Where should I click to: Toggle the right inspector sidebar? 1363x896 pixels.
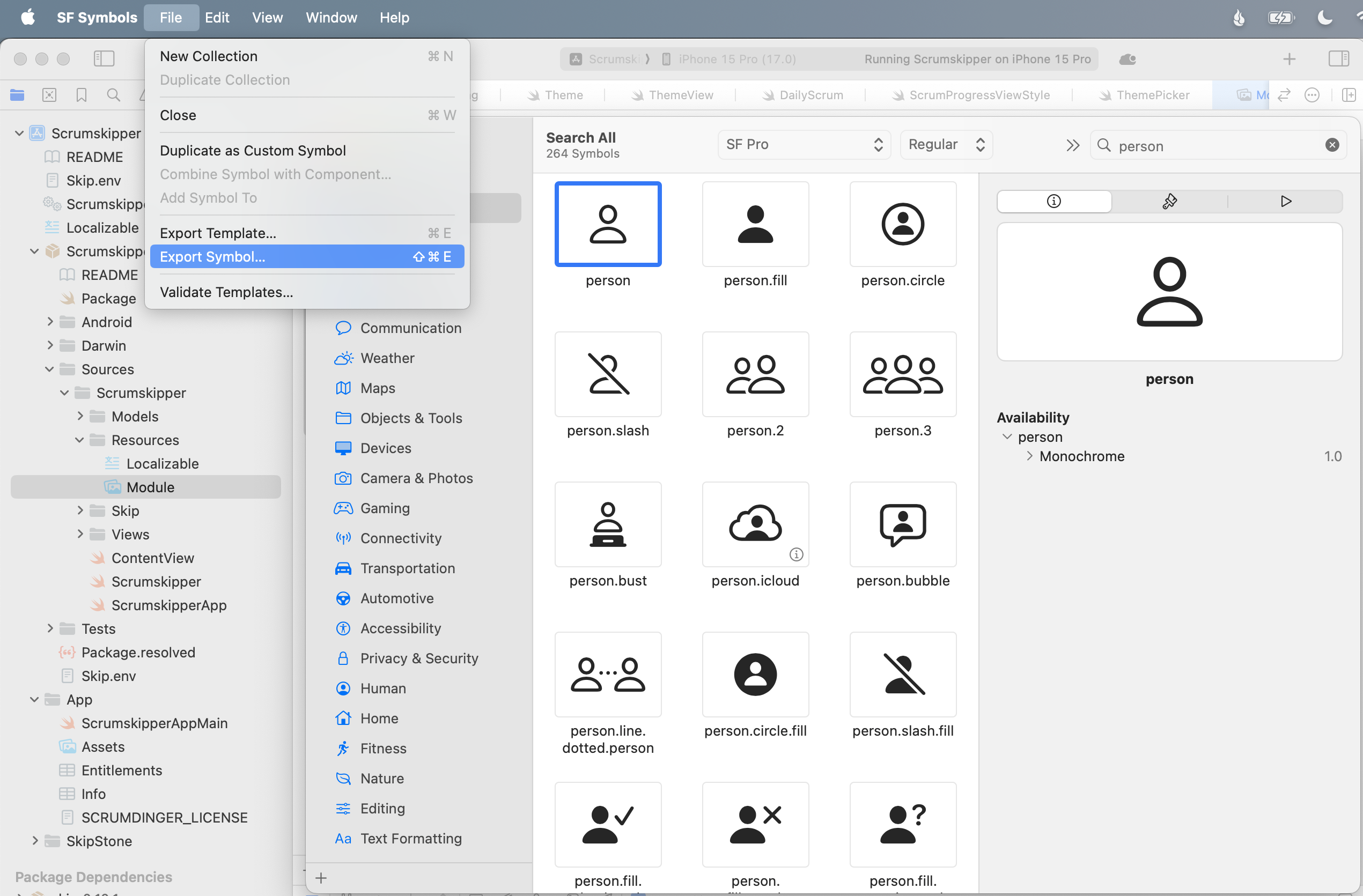tap(1338, 58)
